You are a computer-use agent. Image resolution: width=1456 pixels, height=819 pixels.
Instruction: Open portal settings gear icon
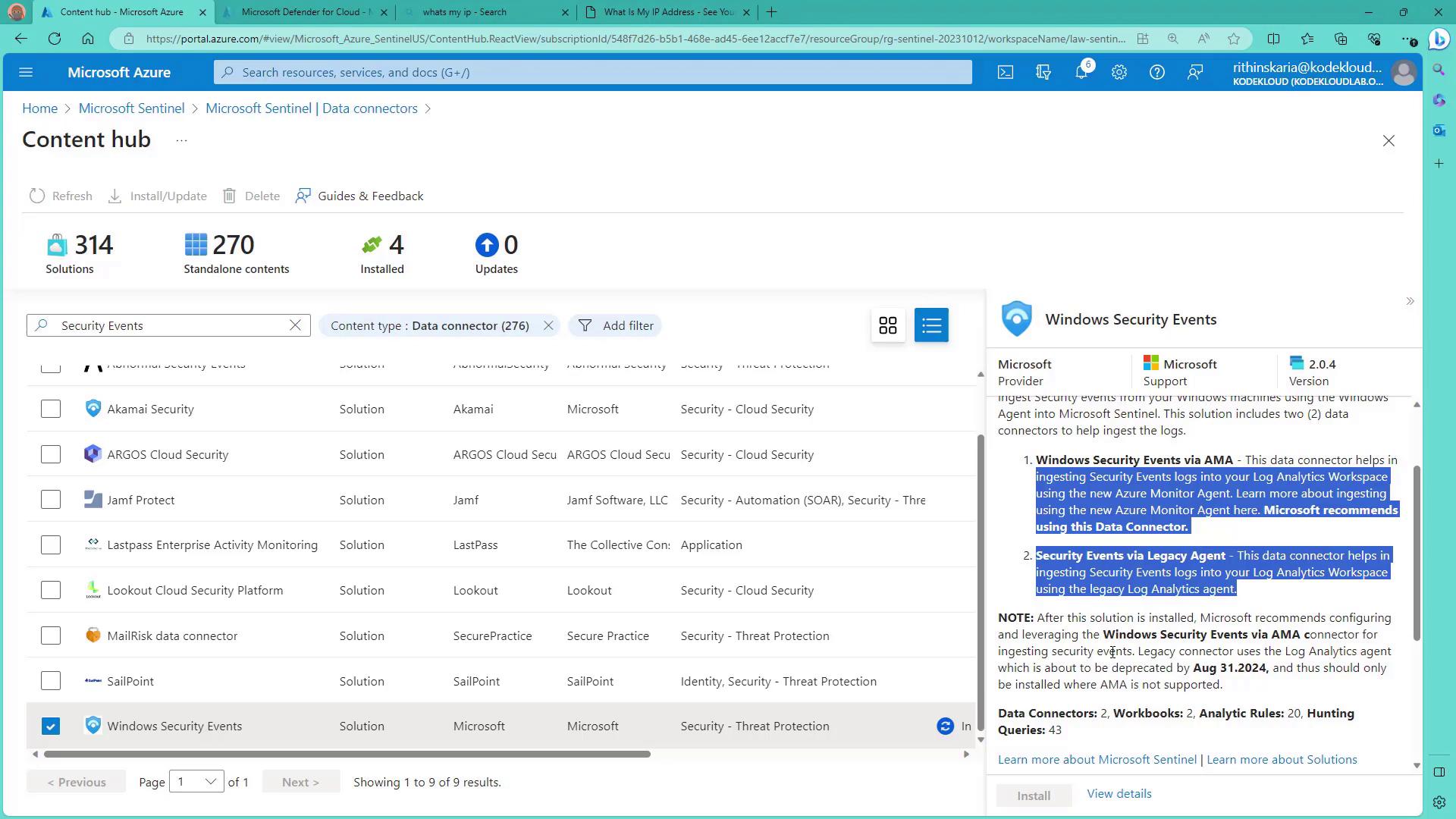1119,72
